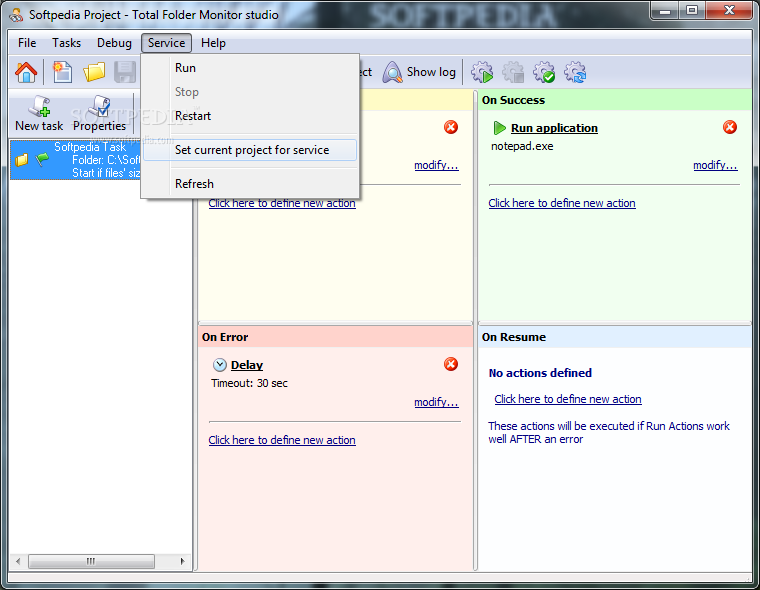Image resolution: width=760 pixels, height=590 pixels.
Task: Click greyed gear stop service icon
Action: pos(513,72)
